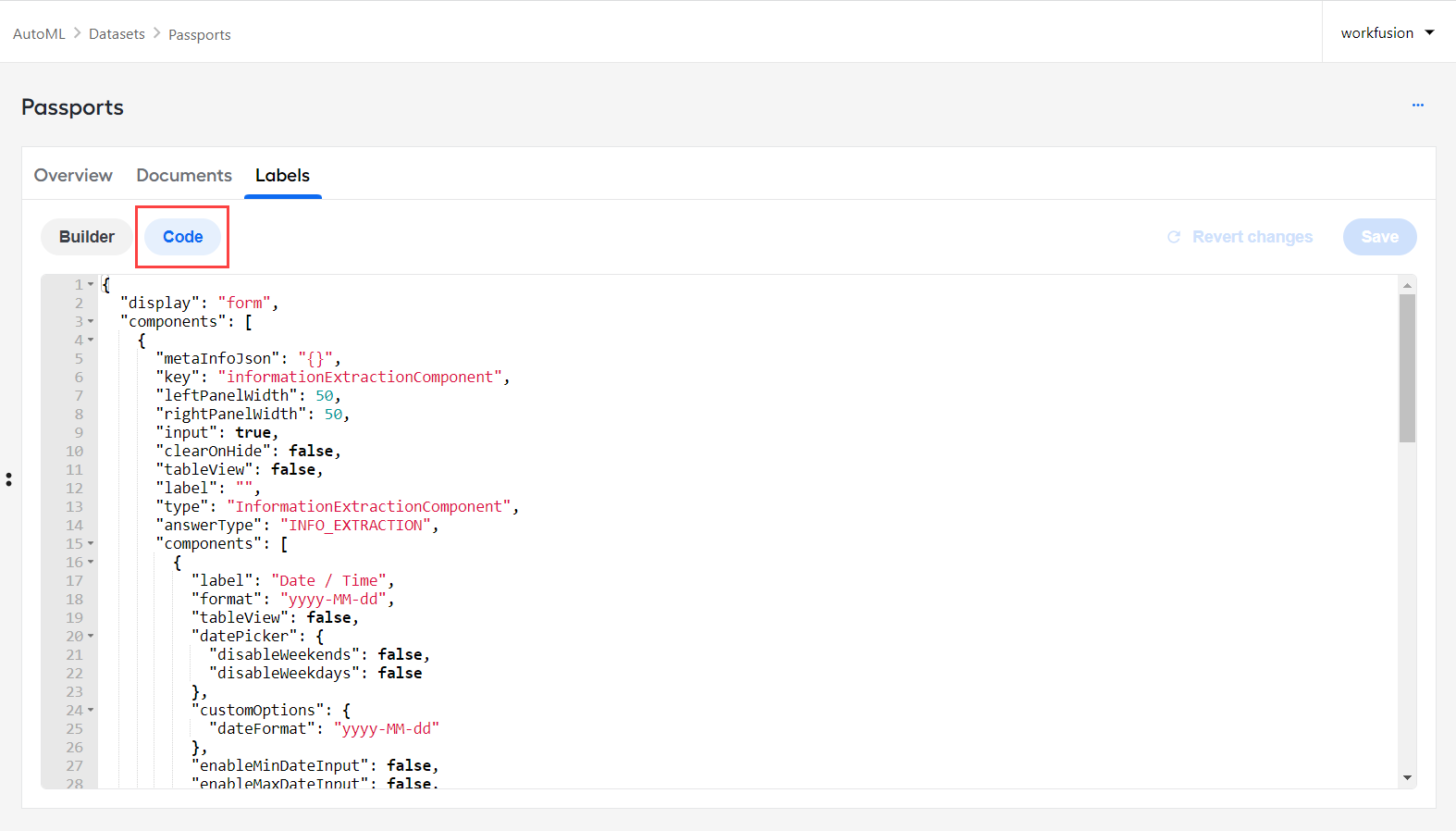Screen dimensions: 1456x831
Task: Click the "input" true value
Action: coord(253,432)
